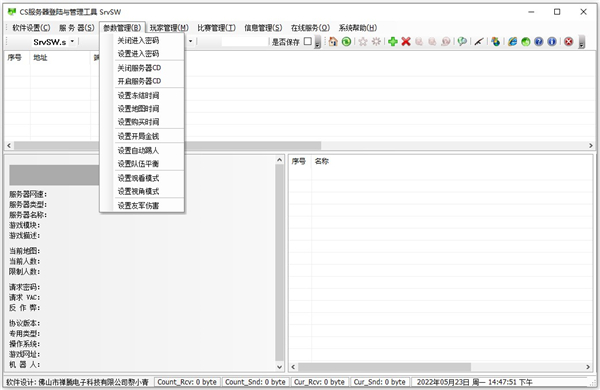Select 关闭进入密码 menu entry
Screen dimensions: 600x390
(x=138, y=41)
